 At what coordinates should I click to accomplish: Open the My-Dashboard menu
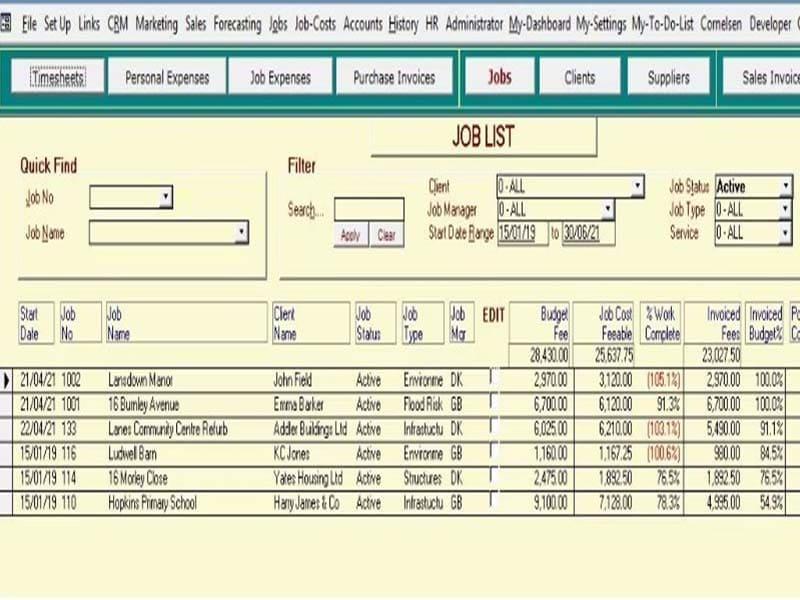pyautogui.click(x=539, y=23)
